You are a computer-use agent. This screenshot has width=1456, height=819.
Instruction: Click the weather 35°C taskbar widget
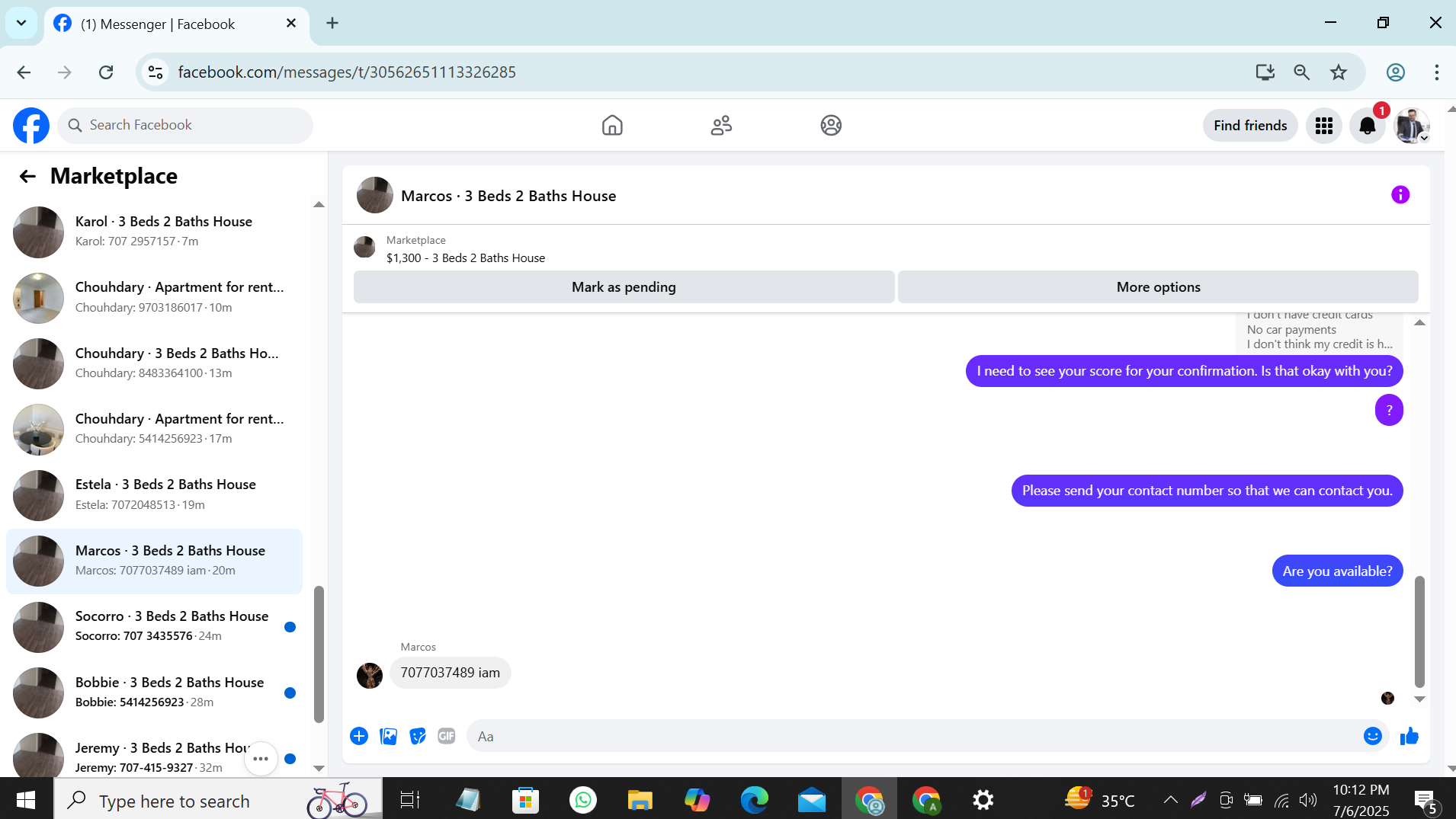(x=1100, y=800)
